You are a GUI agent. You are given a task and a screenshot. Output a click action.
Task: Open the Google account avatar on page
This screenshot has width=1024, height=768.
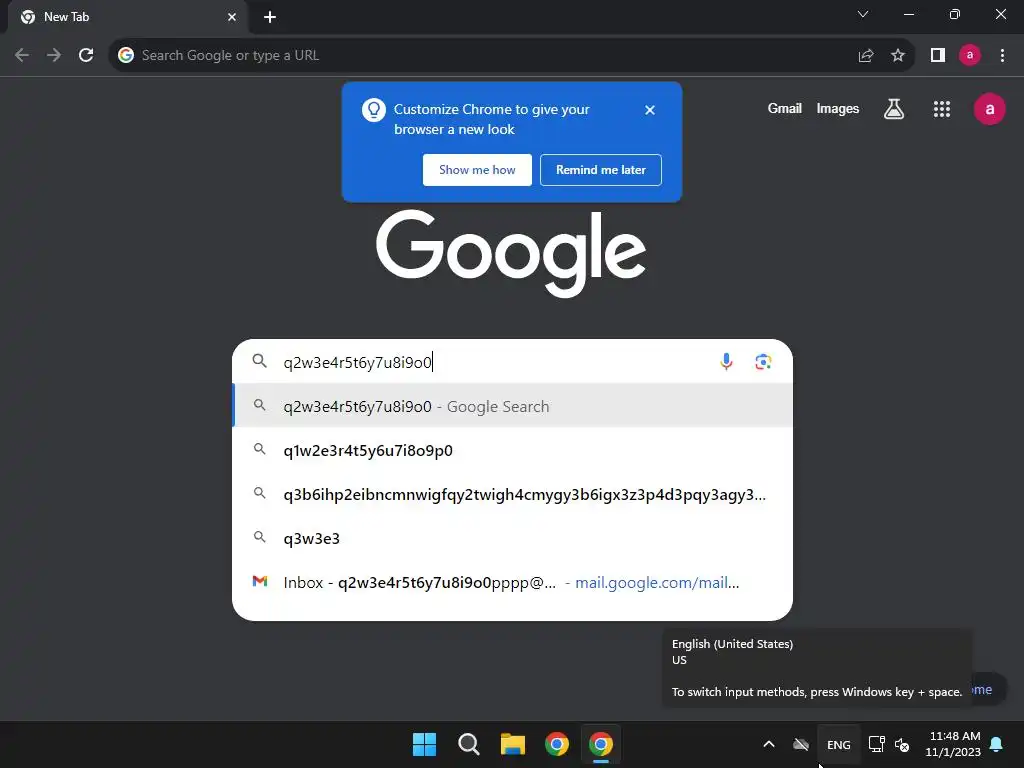tap(989, 109)
